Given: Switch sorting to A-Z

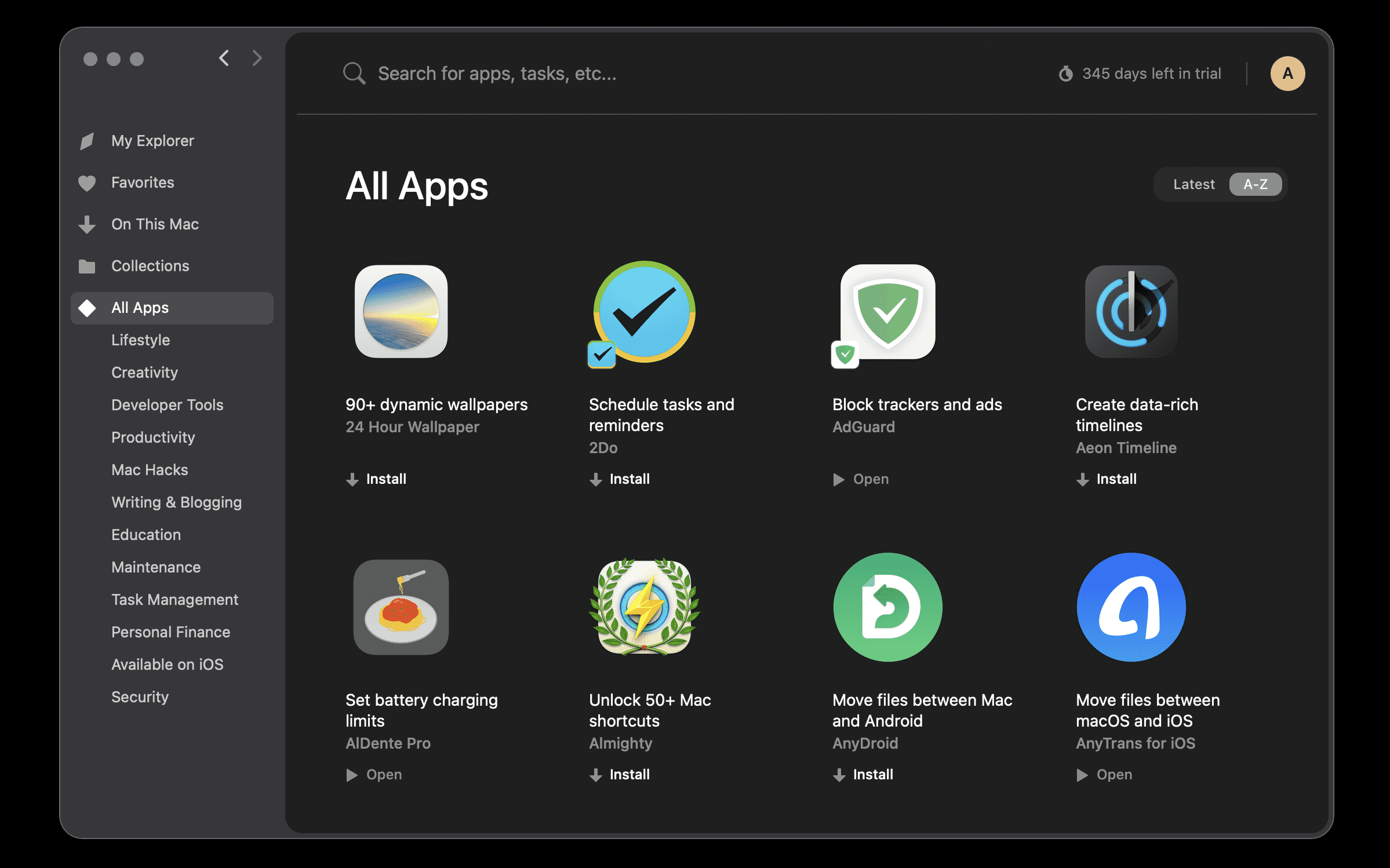Looking at the screenshot, I should (x=1255, y=184).
